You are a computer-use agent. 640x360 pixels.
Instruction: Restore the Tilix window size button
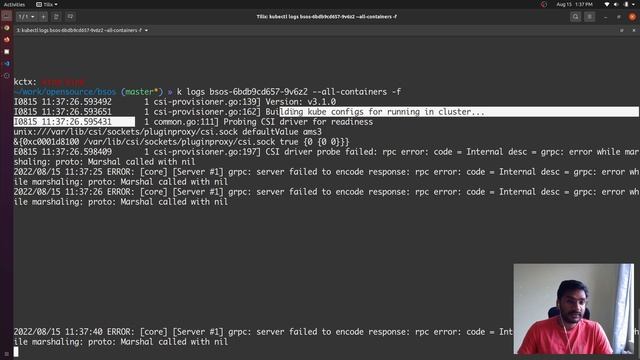pyautogui.click(x=619, y=17)
